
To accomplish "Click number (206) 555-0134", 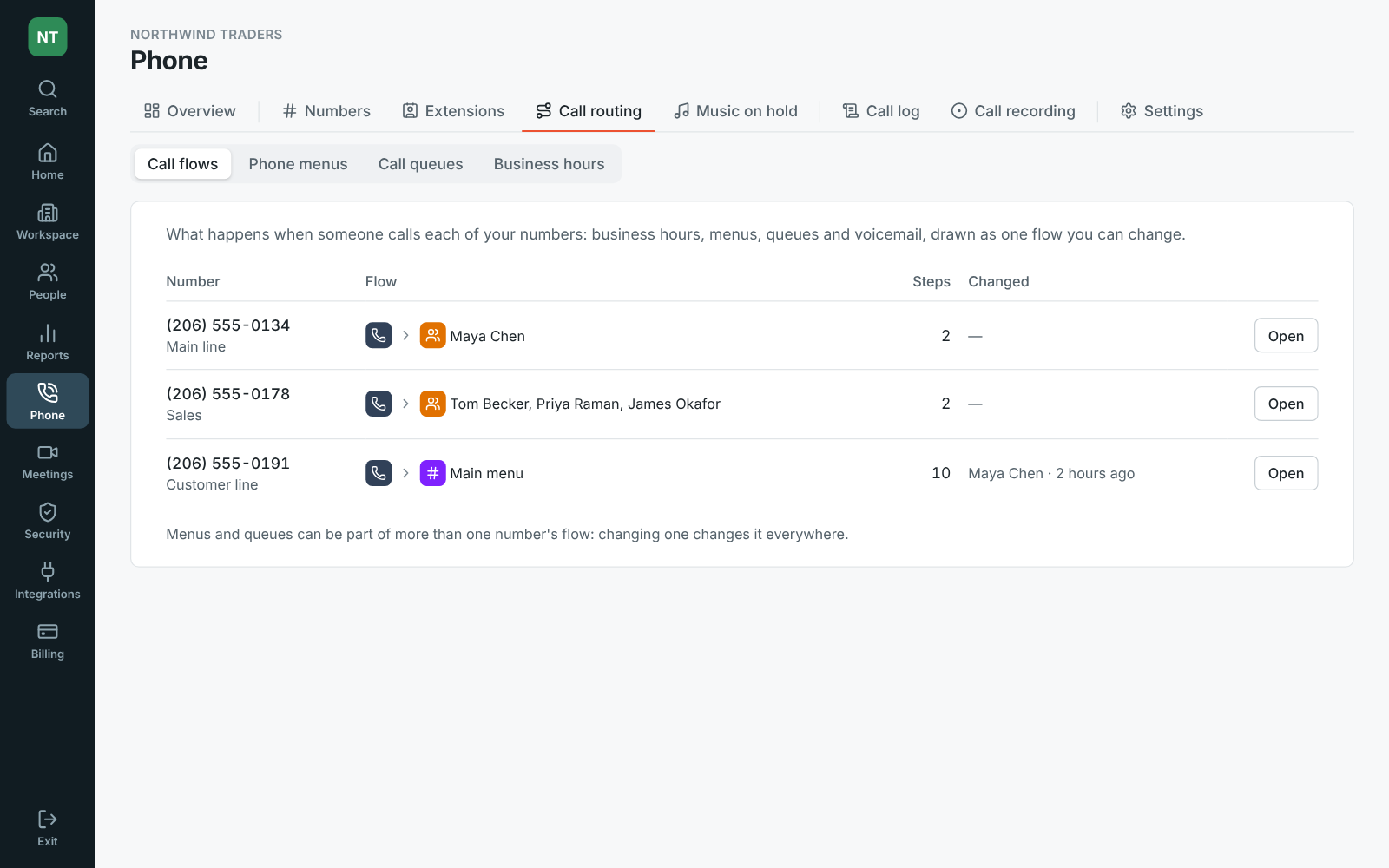I will point(228,325).
